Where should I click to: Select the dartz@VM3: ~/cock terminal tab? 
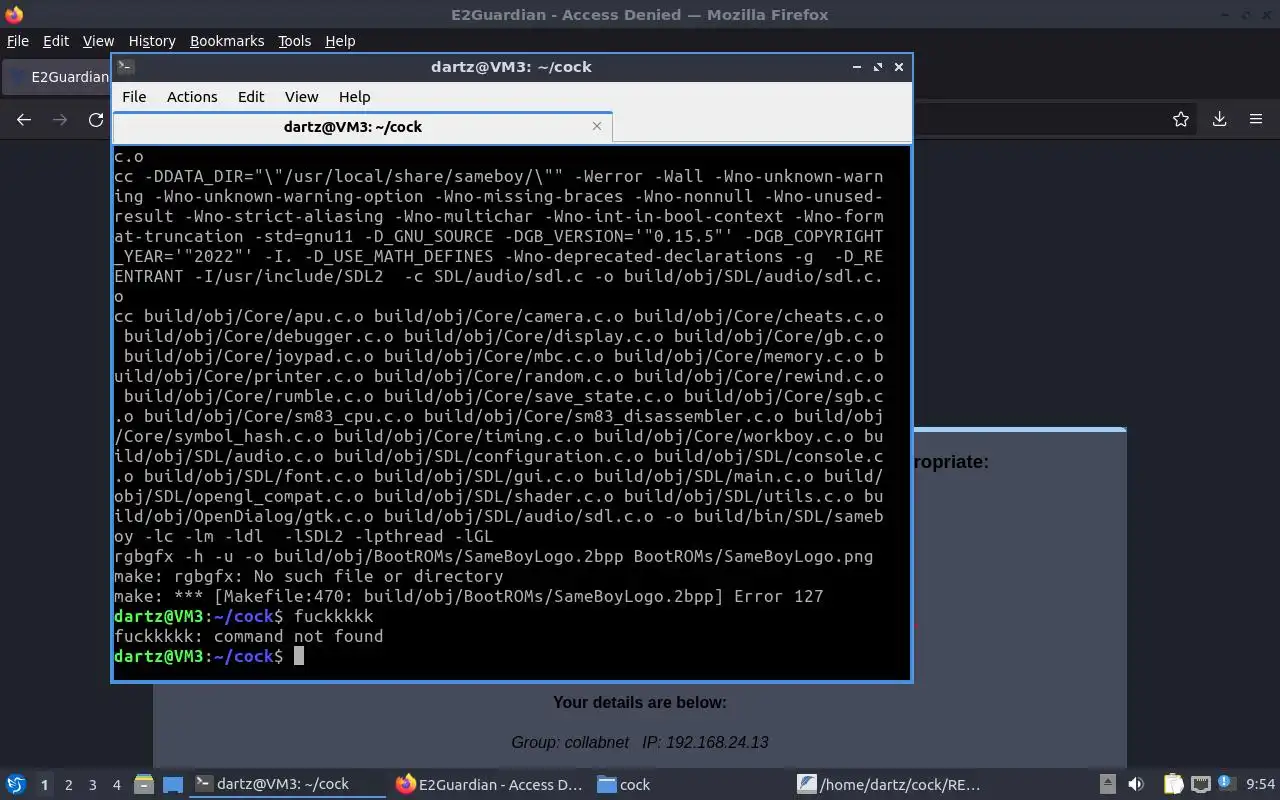pyautogui.click(x=353, y=127)
